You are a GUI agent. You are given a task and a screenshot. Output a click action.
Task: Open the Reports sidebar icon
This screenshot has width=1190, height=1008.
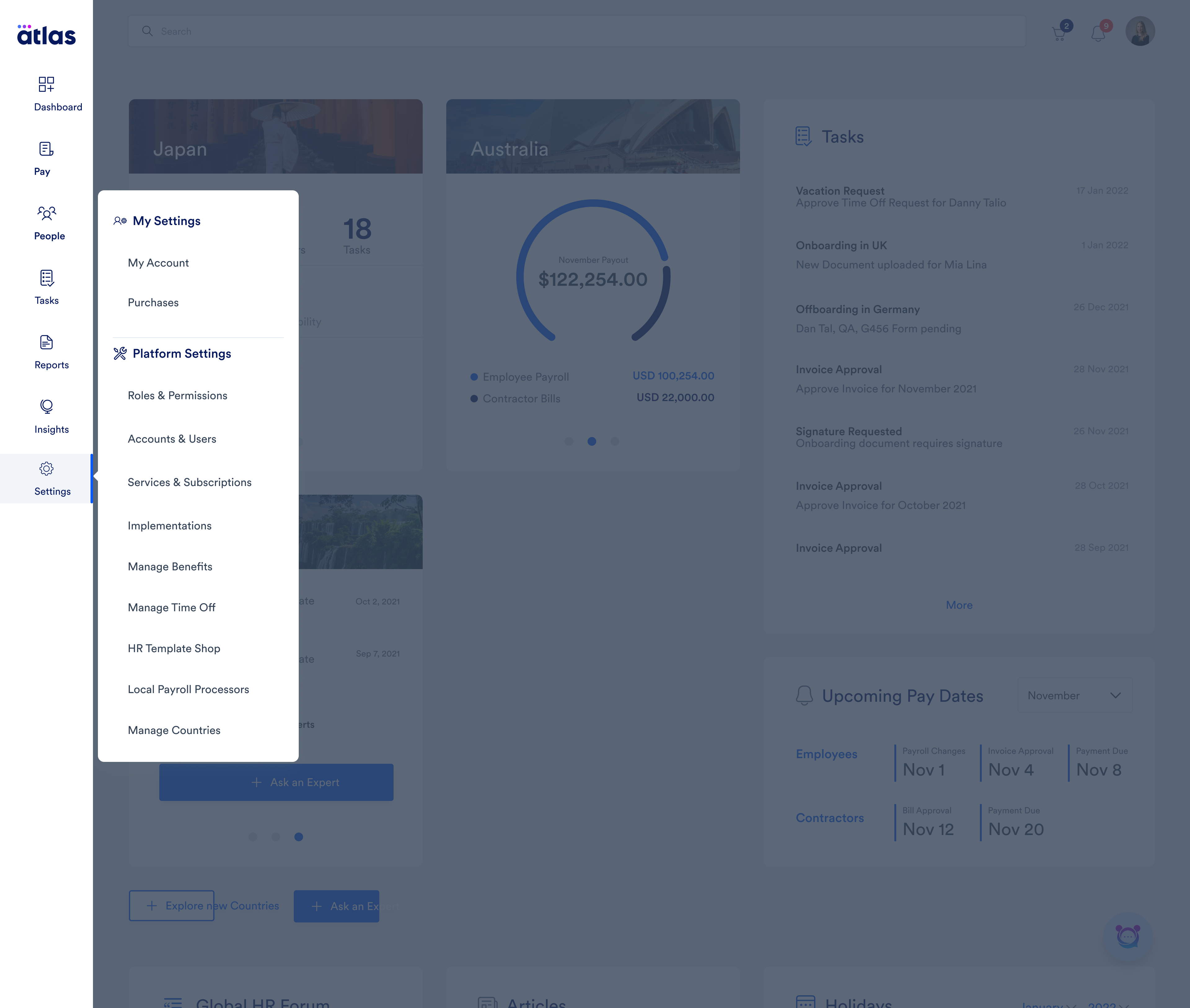pos(46,343)
